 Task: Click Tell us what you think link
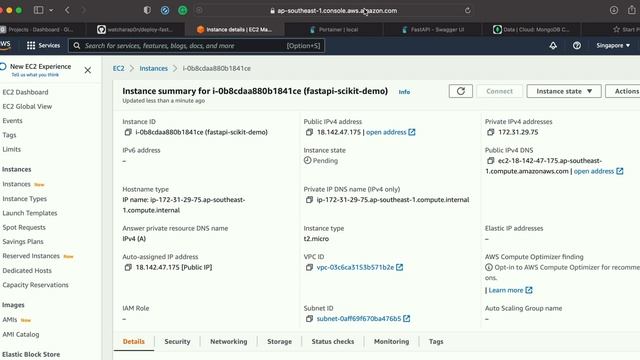coord(35,75)
